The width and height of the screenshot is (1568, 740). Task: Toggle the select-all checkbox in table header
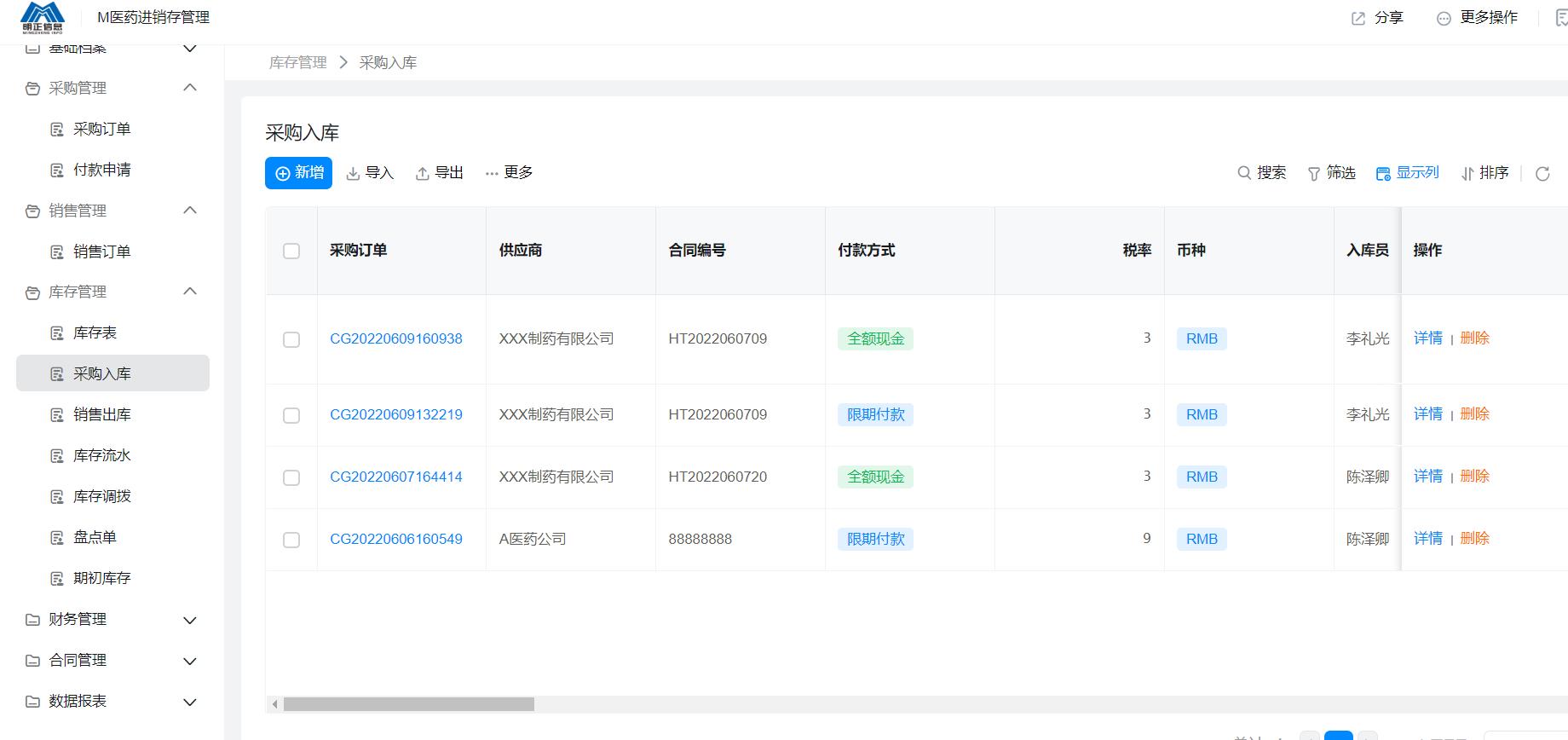(291, 251)
